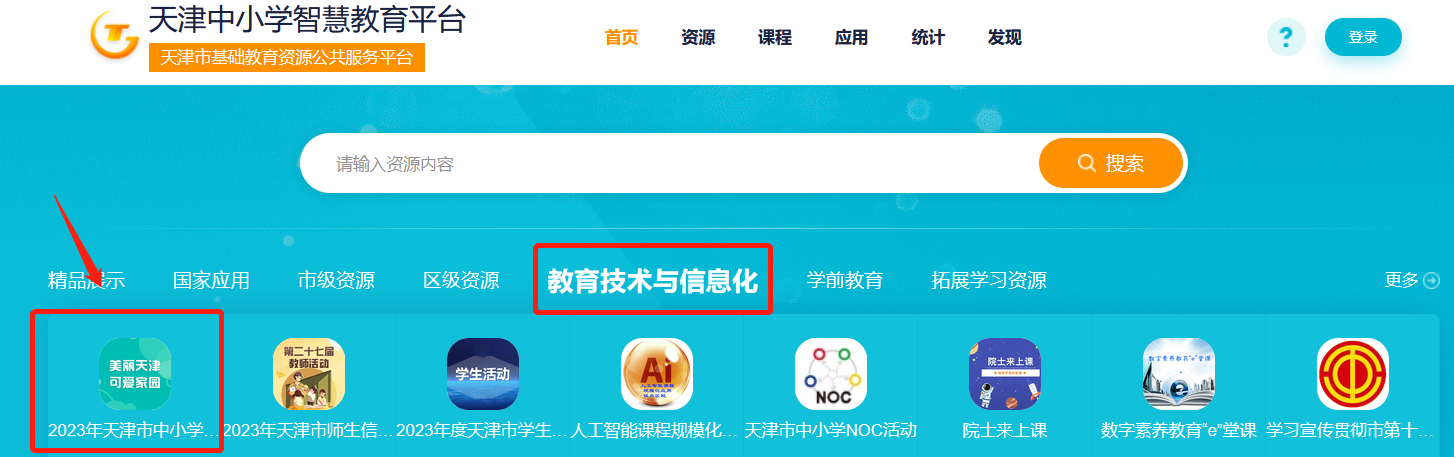Open the 美丽天津可爱家园 app icon
This screenshot has height=457, width=1454.
tap(135, 374)
